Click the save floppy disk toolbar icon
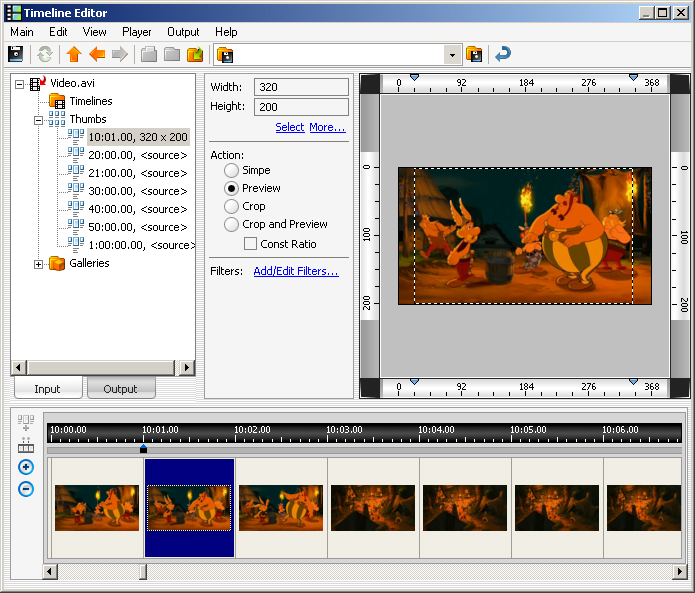Image resolution: width=695 pixels, height=593 pixels. pyautogui.click(x=16, y=54)
